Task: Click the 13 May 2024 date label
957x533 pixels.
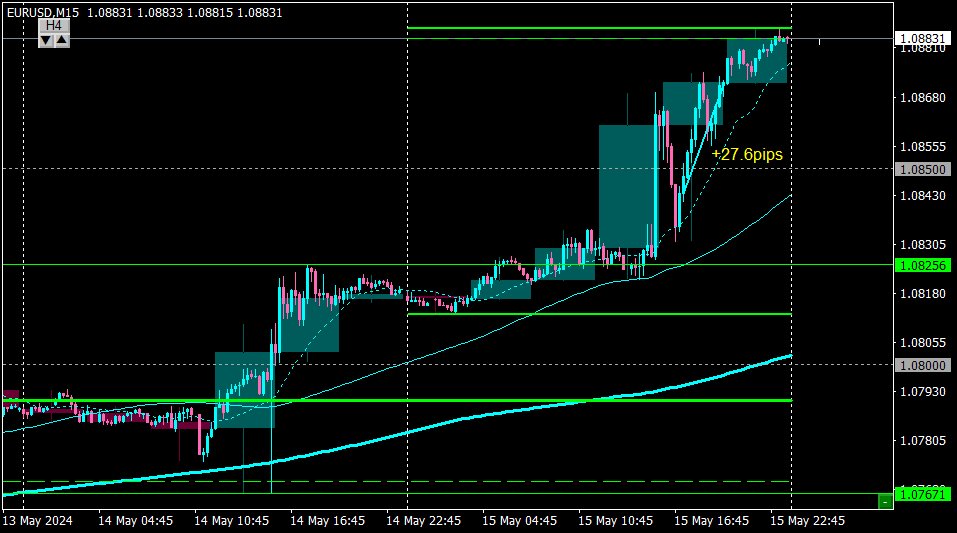Action: (x=38, y=521)
